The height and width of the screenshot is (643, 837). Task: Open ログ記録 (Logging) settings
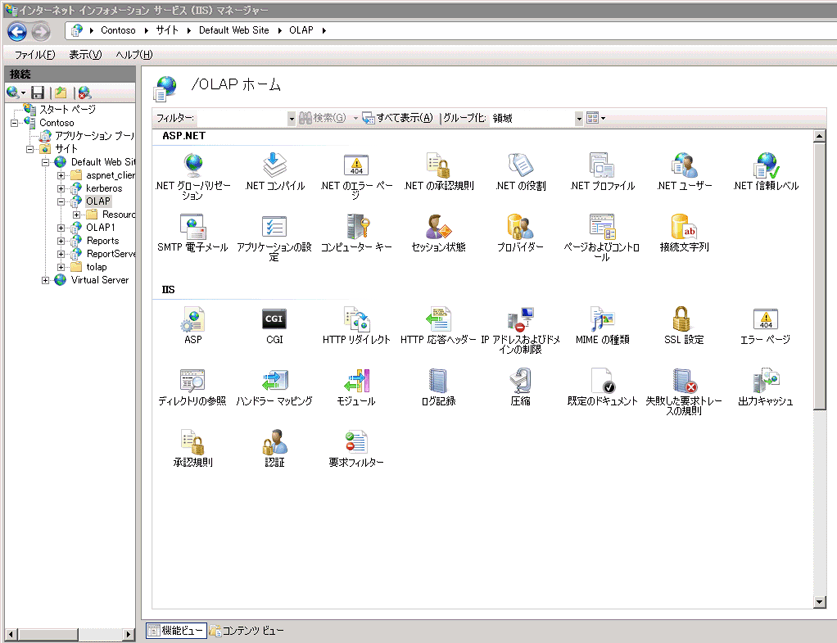pos(436,386)
